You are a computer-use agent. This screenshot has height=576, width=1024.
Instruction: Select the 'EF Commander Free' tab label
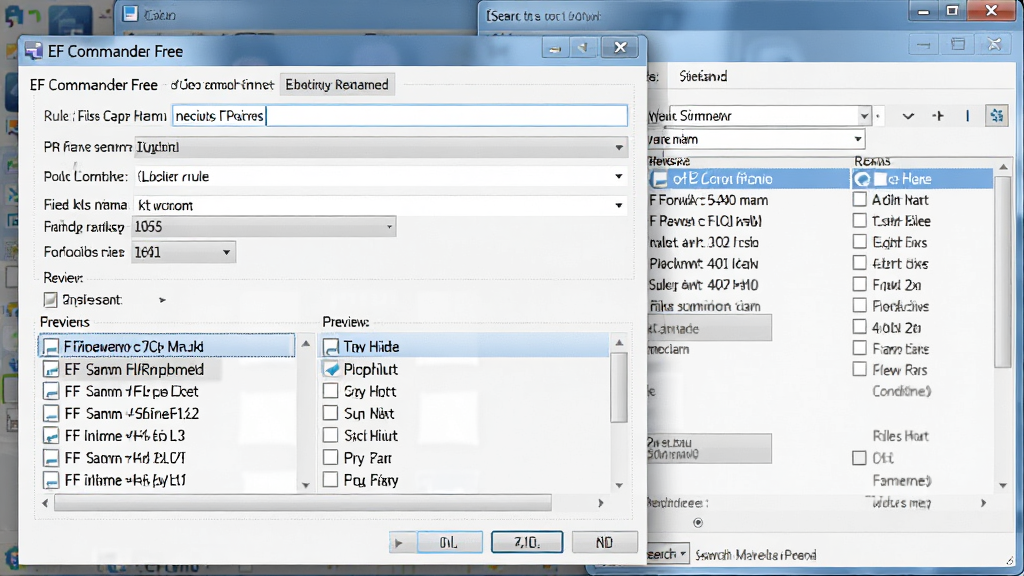coord(93,85)
